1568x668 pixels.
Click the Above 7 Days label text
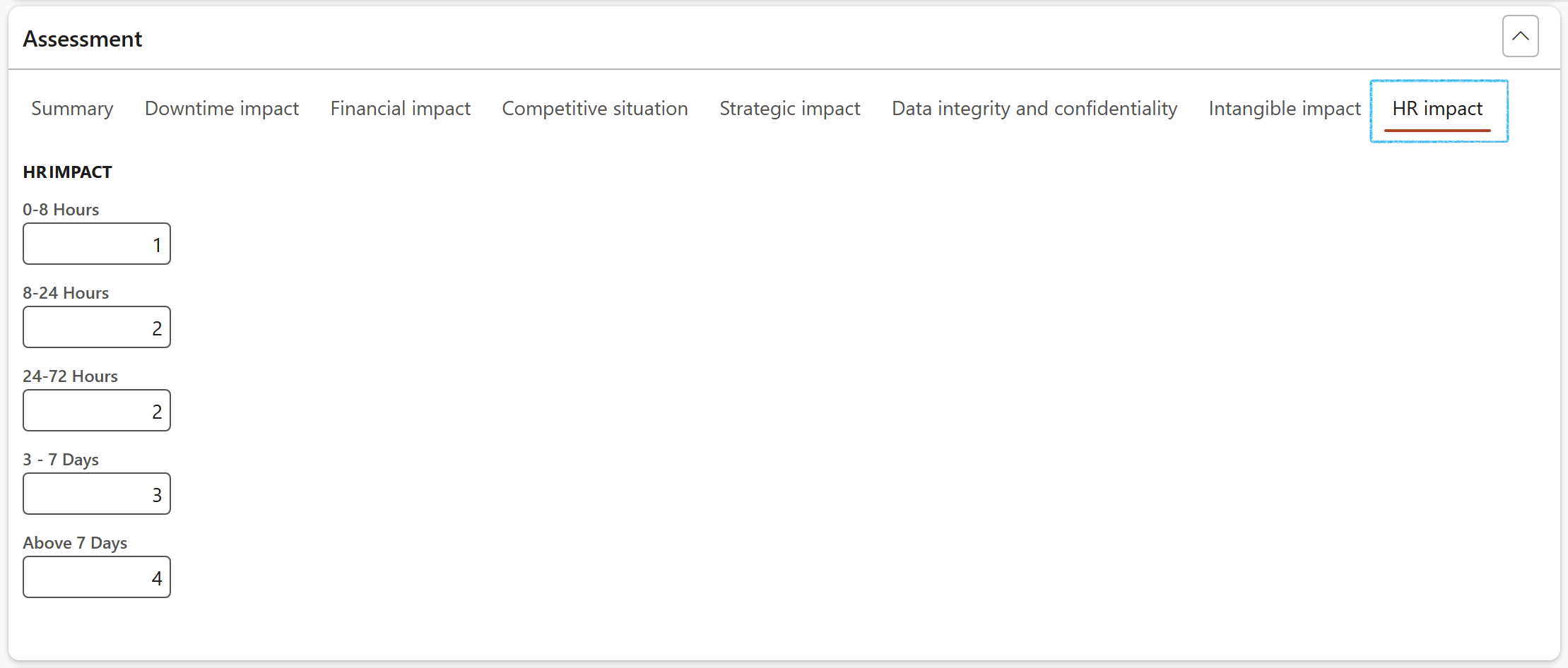(75, 543)
